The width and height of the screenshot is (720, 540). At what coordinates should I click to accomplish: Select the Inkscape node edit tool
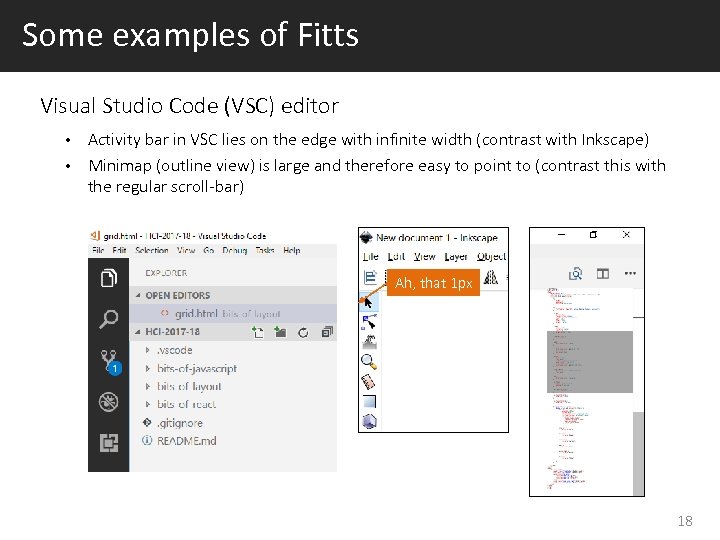click(369, 322)
